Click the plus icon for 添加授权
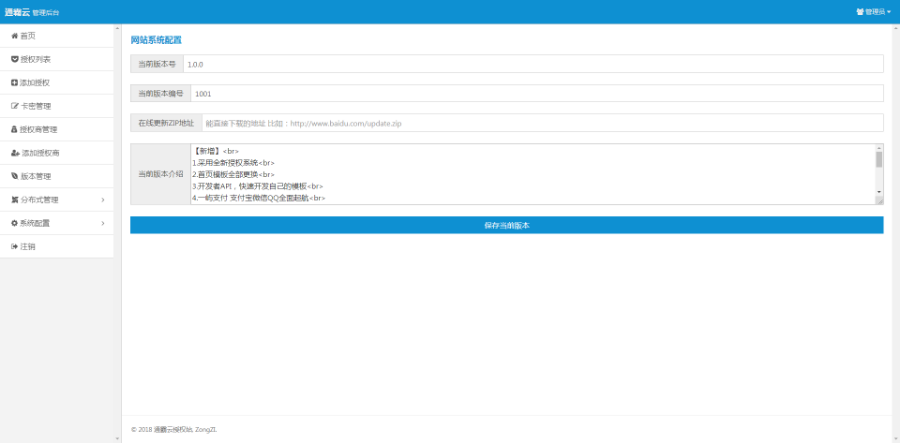Image resolution: width=900 pixels, height=443 pixels. tap(14, 83)
